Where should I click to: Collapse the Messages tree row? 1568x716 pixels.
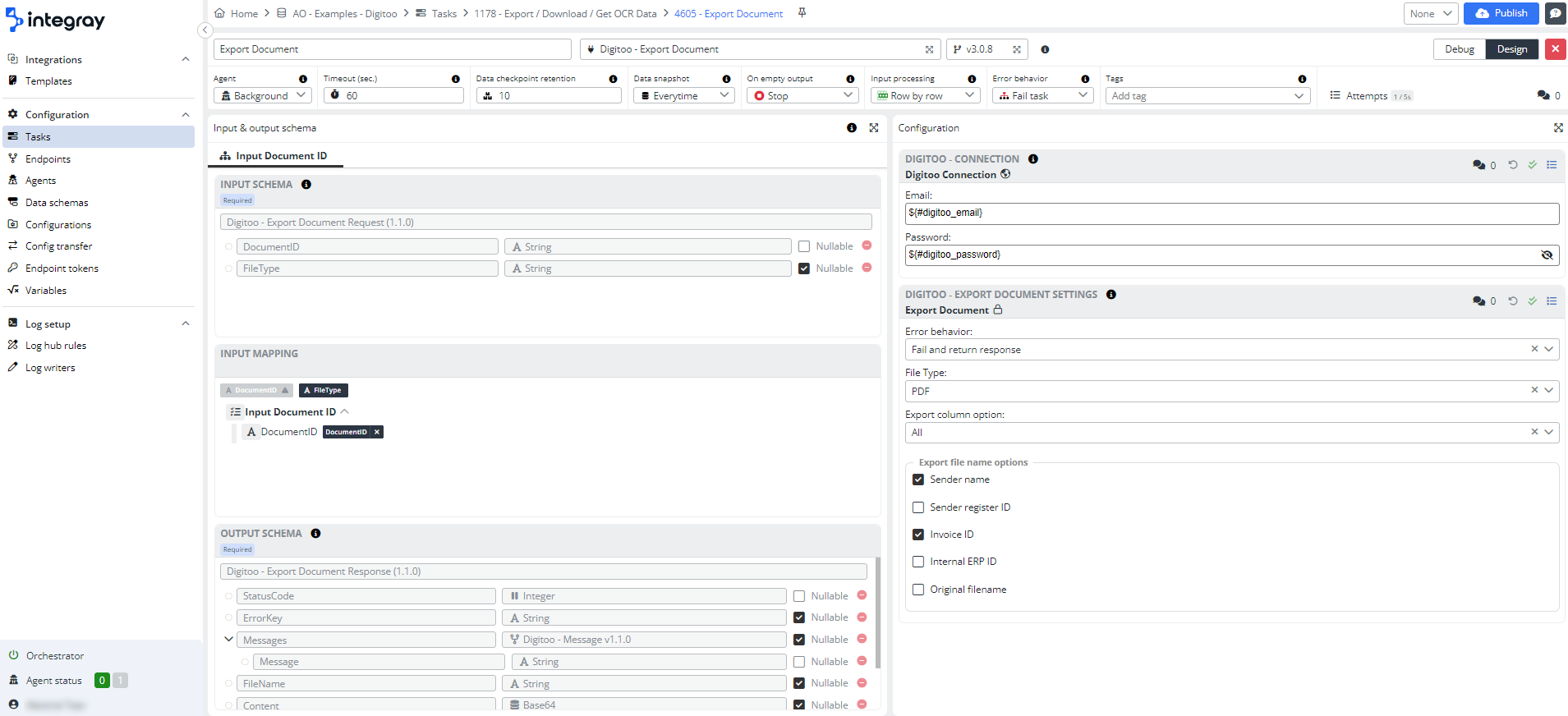[228, 640]
